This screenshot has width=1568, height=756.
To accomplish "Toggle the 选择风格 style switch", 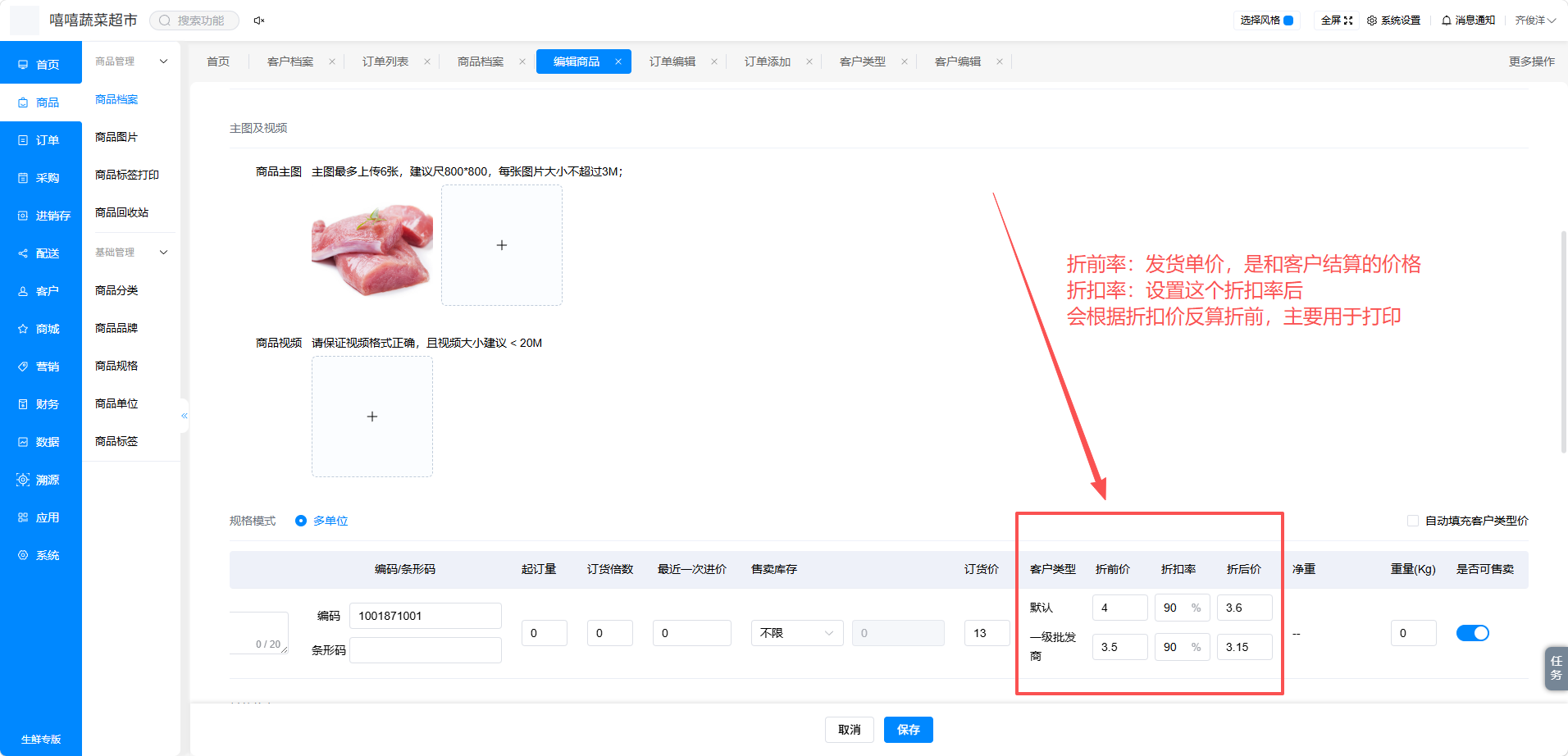I will pos(1288,20).
